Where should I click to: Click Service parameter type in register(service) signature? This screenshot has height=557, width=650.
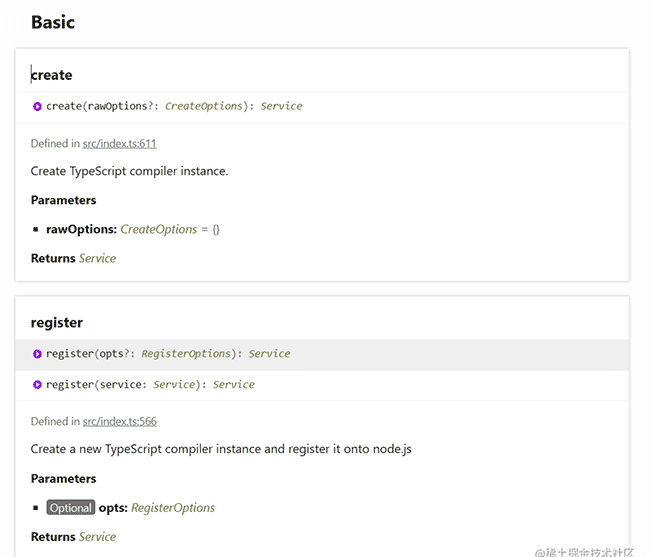tap(174, 385)
